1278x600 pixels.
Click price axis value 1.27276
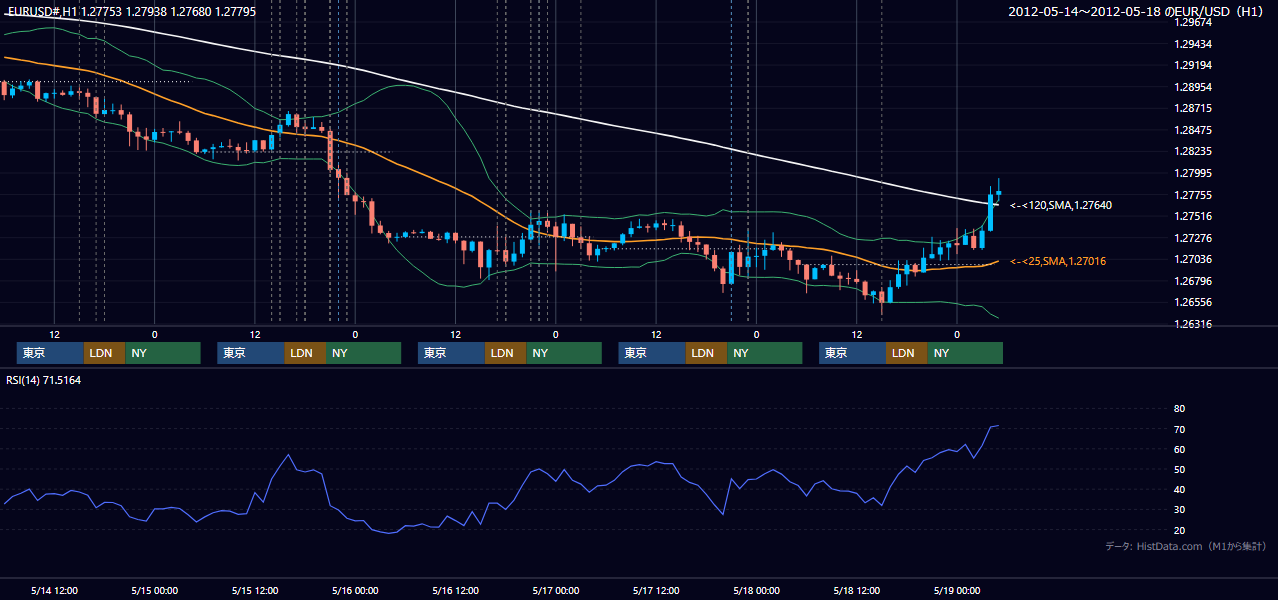click(1193, 238)
